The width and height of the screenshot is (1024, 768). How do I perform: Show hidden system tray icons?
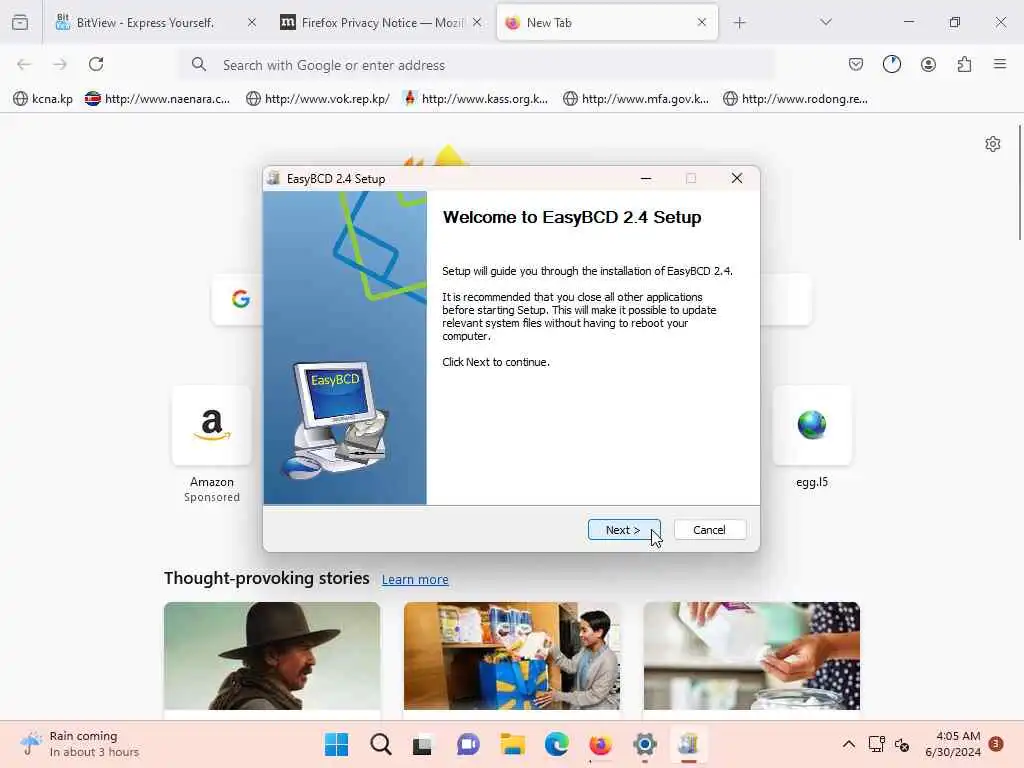848,744
